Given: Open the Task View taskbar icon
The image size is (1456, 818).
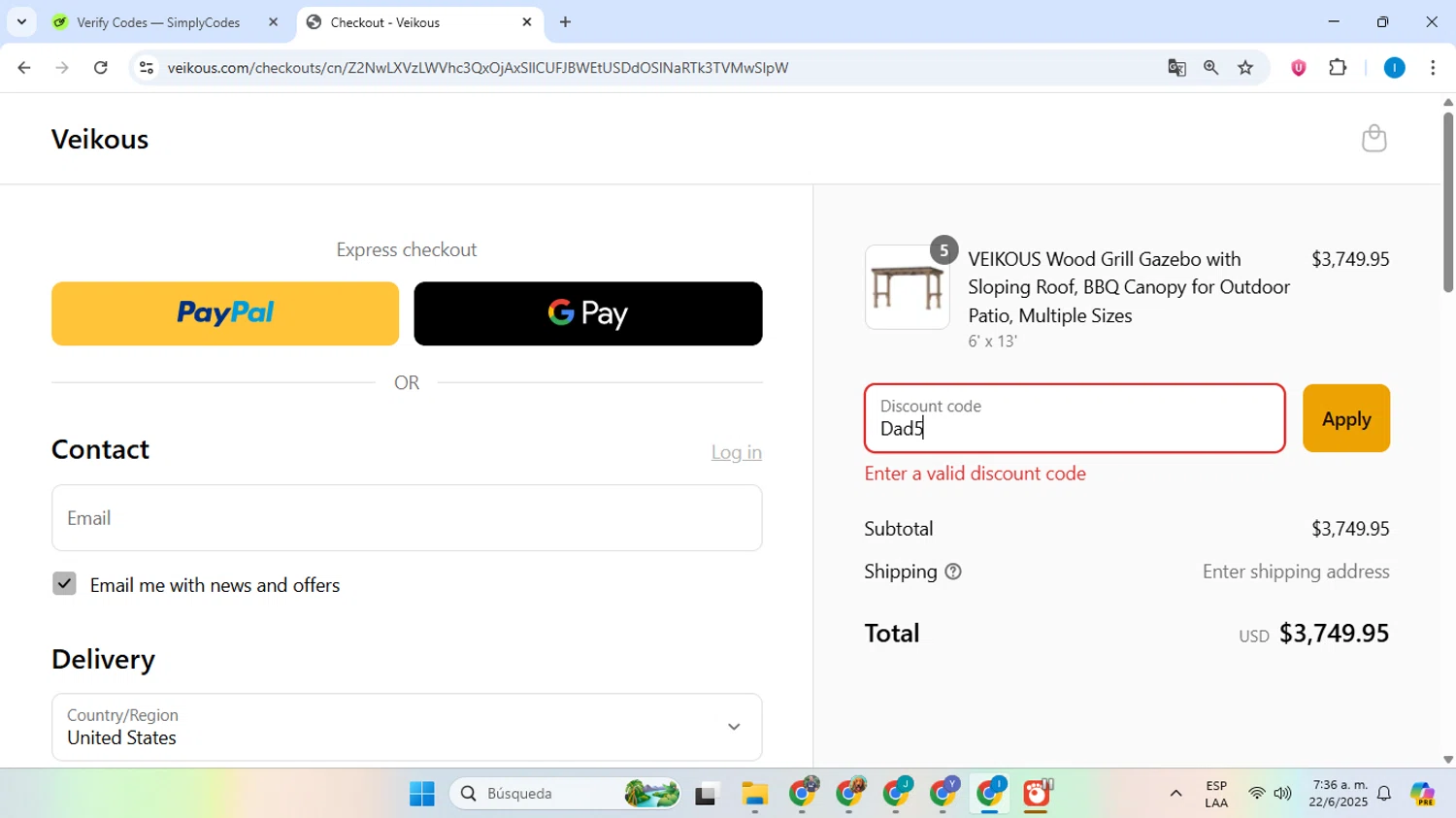Looking at the screenshot, I should tap(706, 794).
